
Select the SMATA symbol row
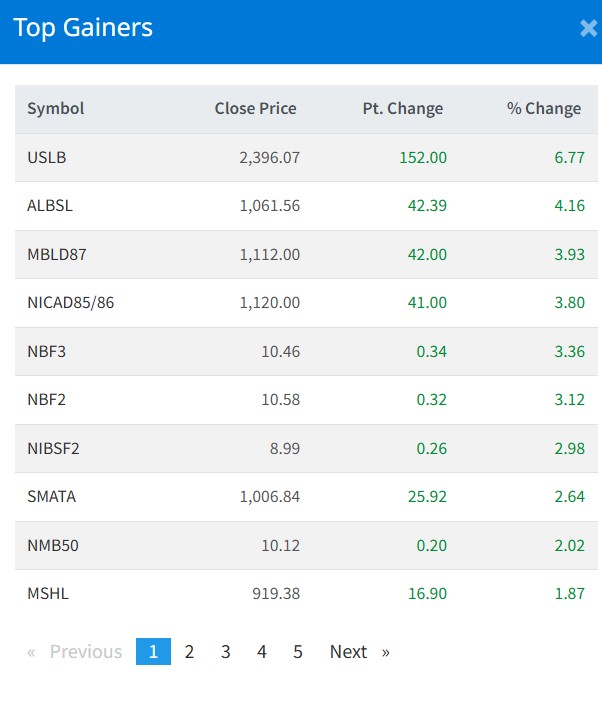51,497
